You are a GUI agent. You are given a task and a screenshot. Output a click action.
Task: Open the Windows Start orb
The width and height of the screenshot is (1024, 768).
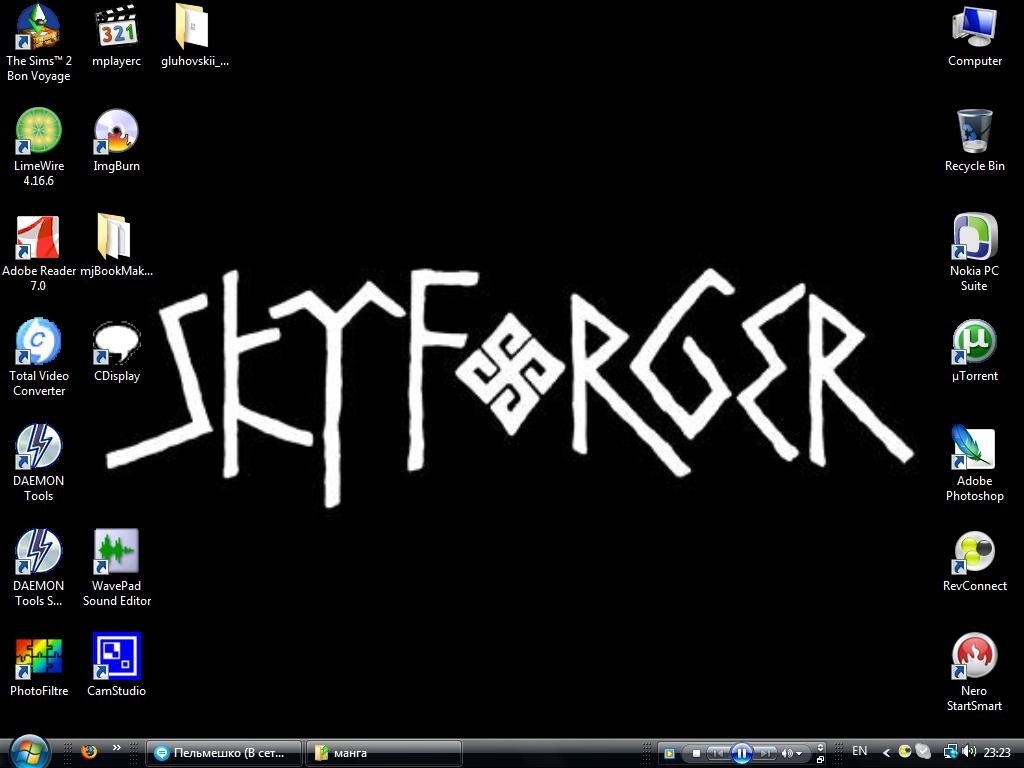click(x=29, y=752)
